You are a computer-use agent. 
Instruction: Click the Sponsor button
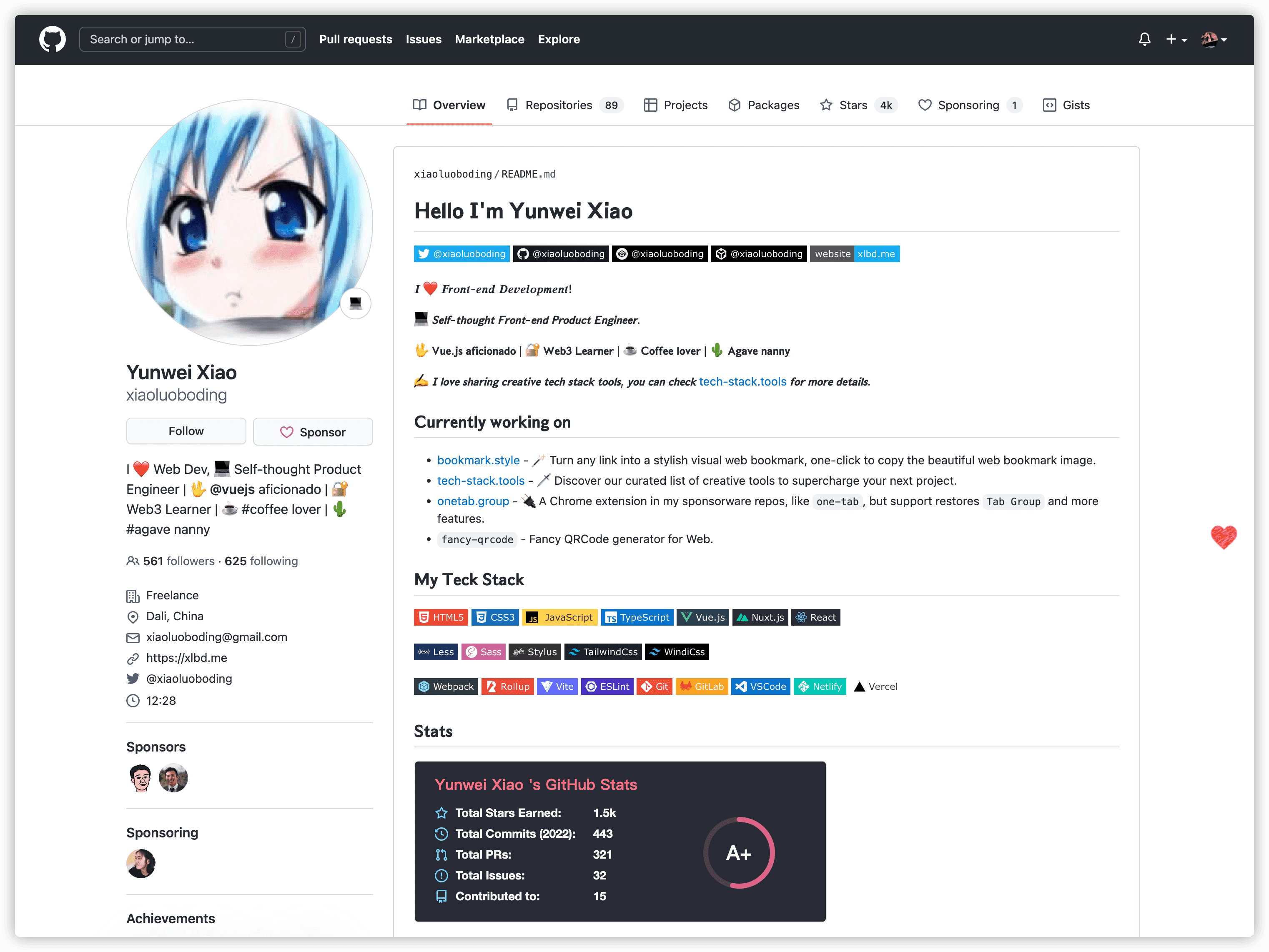[313, 432]
